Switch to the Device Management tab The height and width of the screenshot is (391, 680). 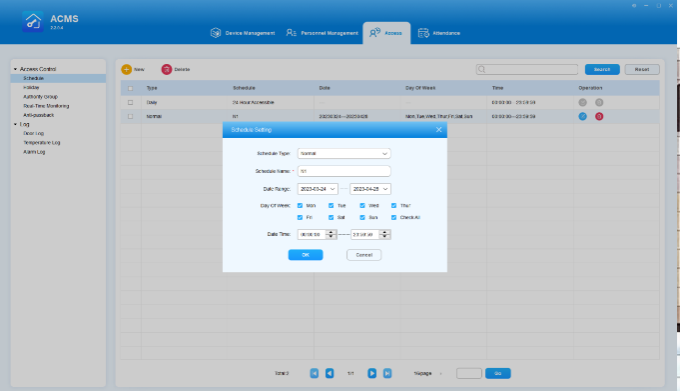click(x=242, y=33)
